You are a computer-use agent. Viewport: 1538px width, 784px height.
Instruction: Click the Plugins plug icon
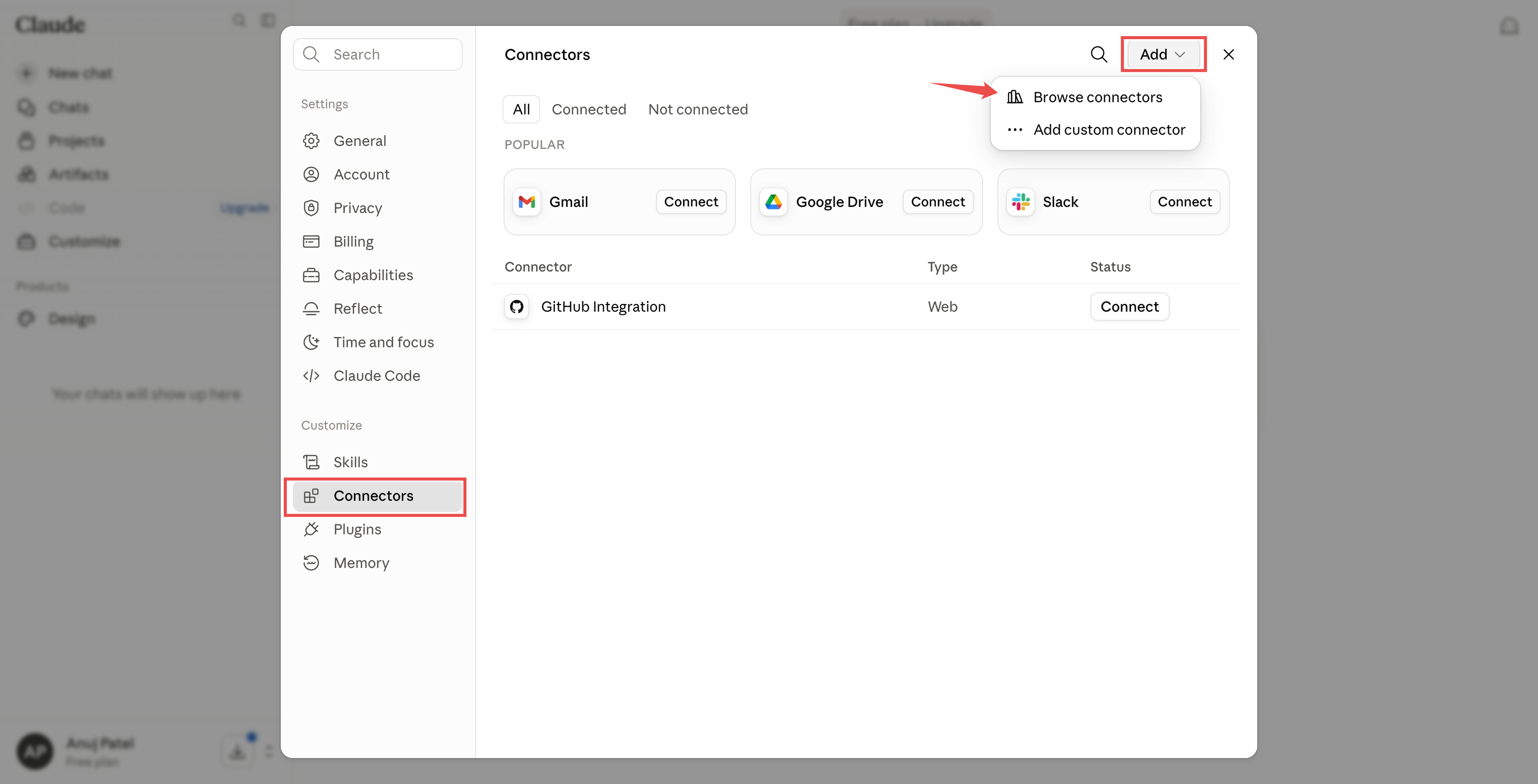pos(311,529)
